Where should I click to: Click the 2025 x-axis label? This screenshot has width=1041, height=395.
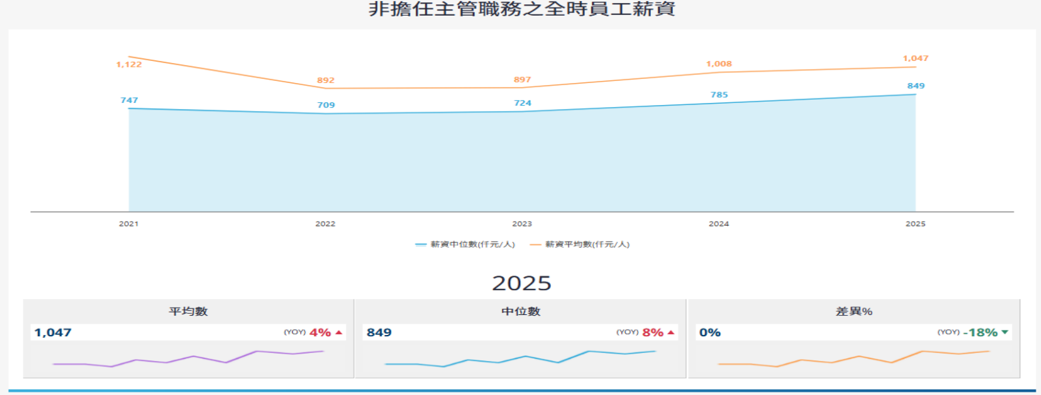tap(916, 224)
